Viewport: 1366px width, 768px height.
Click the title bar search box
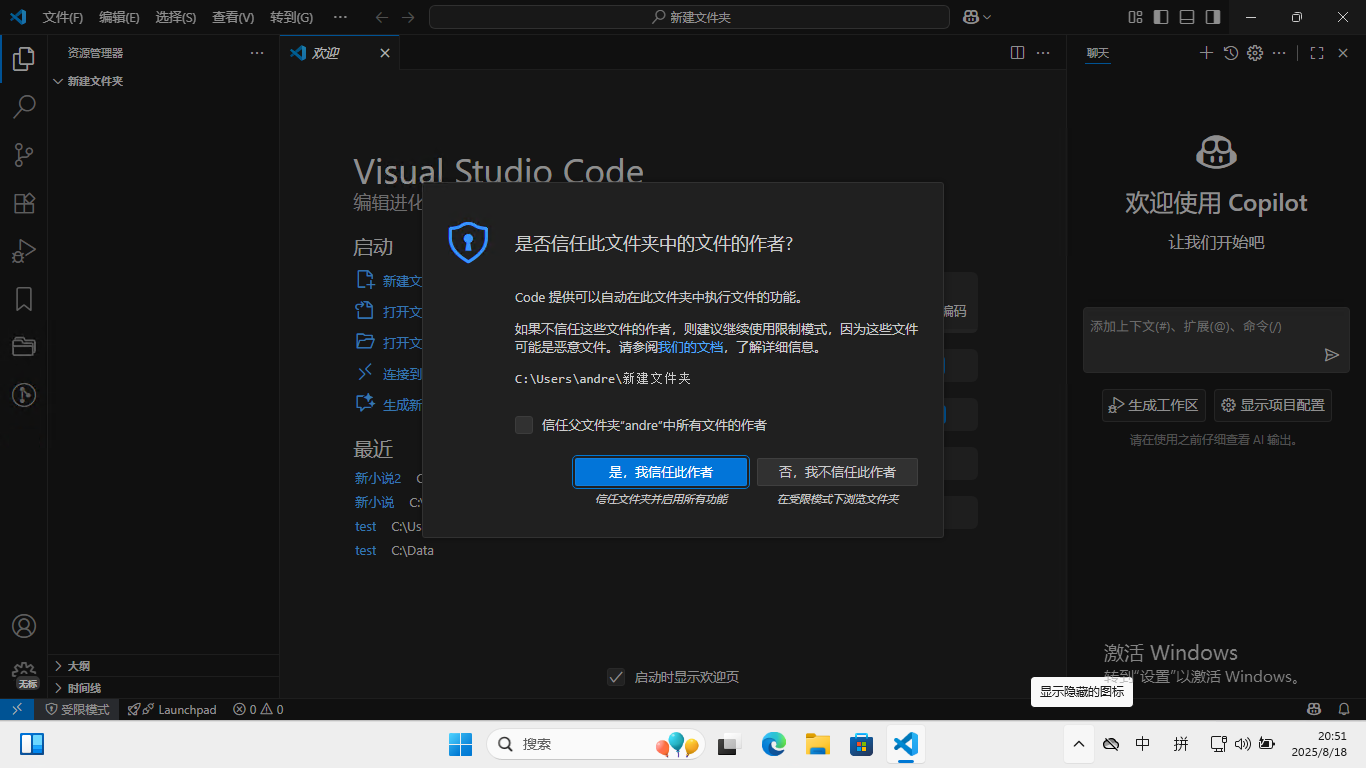coord(689,17)
